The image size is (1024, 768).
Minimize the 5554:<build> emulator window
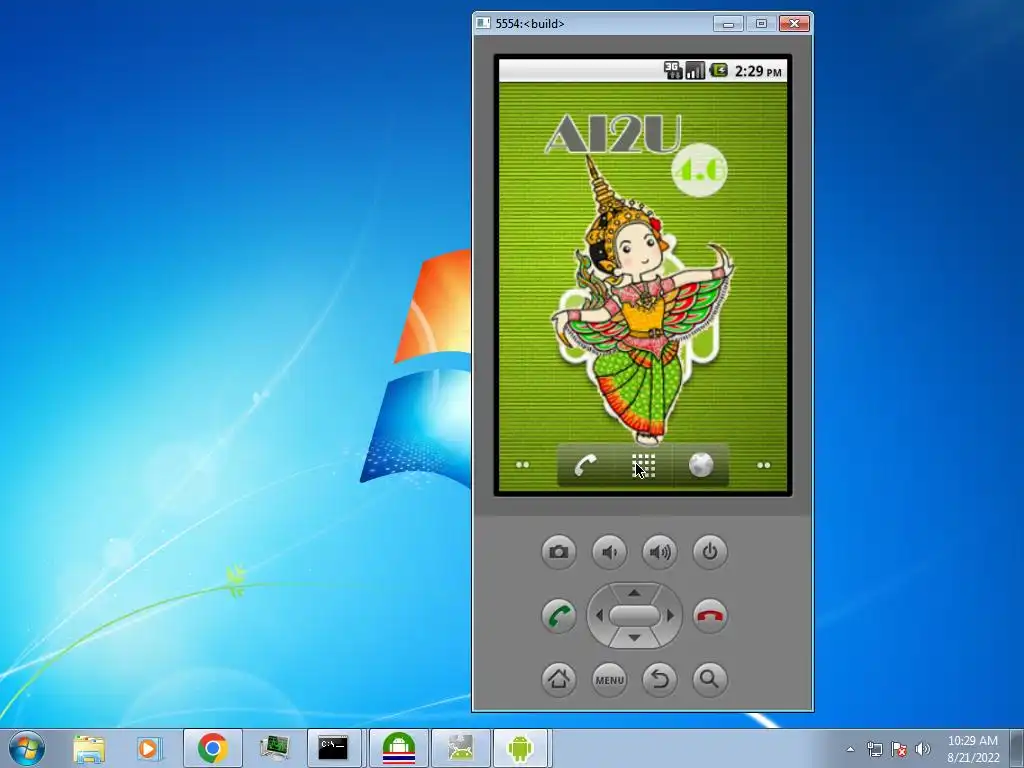728,24
